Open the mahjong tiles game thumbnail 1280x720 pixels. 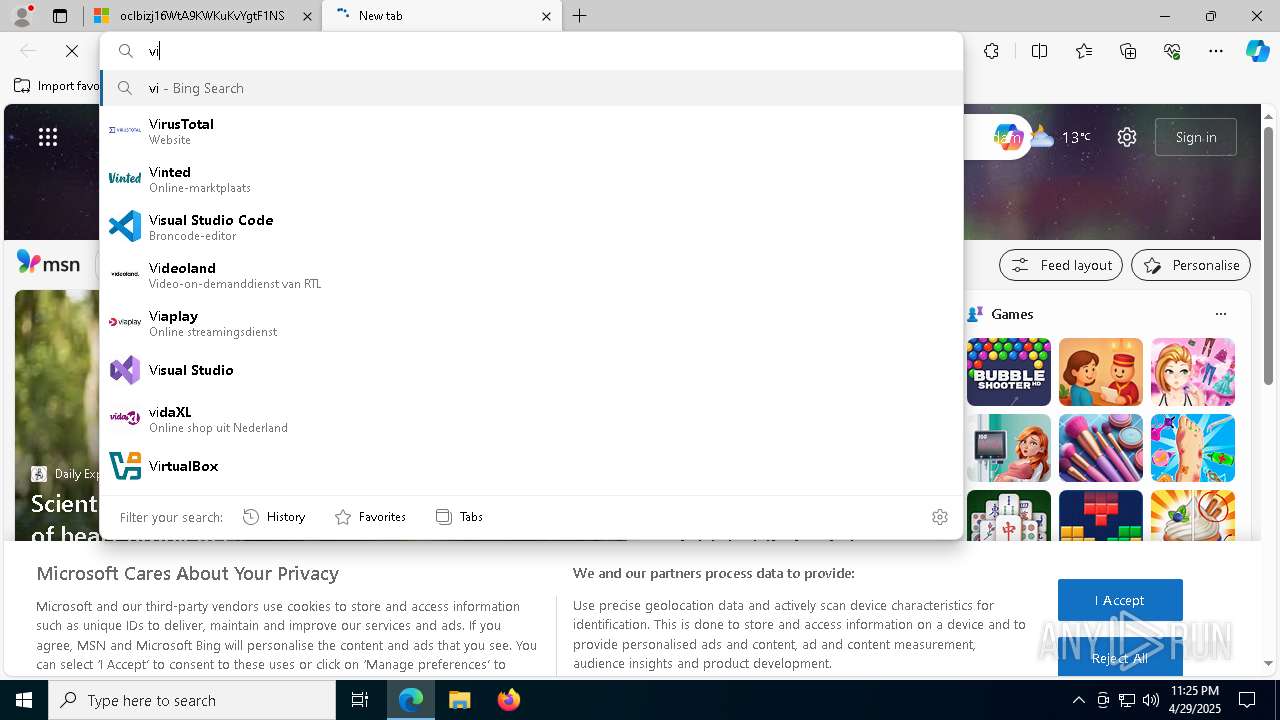[x=1009, y=515]
